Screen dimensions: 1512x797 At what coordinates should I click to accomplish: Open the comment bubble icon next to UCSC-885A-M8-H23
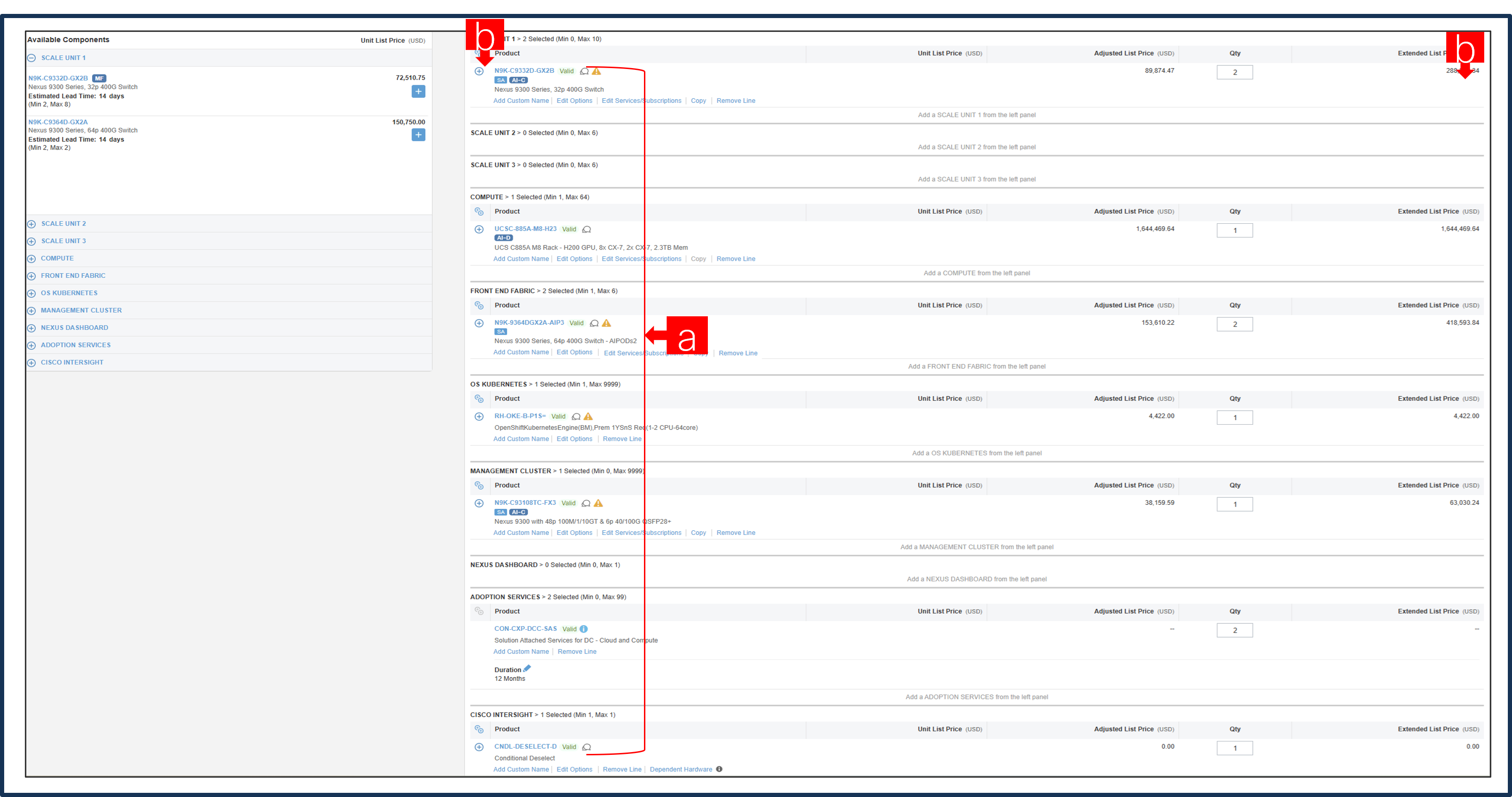[x=587, y=229]
